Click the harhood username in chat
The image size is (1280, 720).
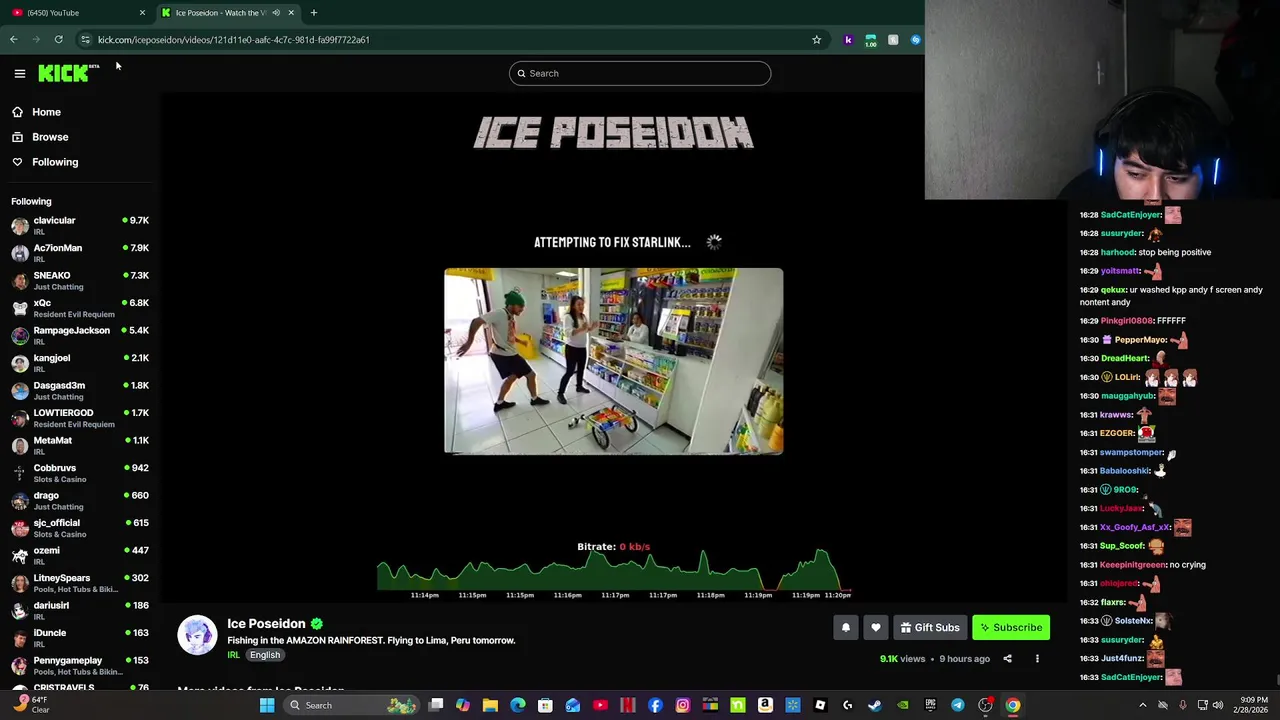1117,253
